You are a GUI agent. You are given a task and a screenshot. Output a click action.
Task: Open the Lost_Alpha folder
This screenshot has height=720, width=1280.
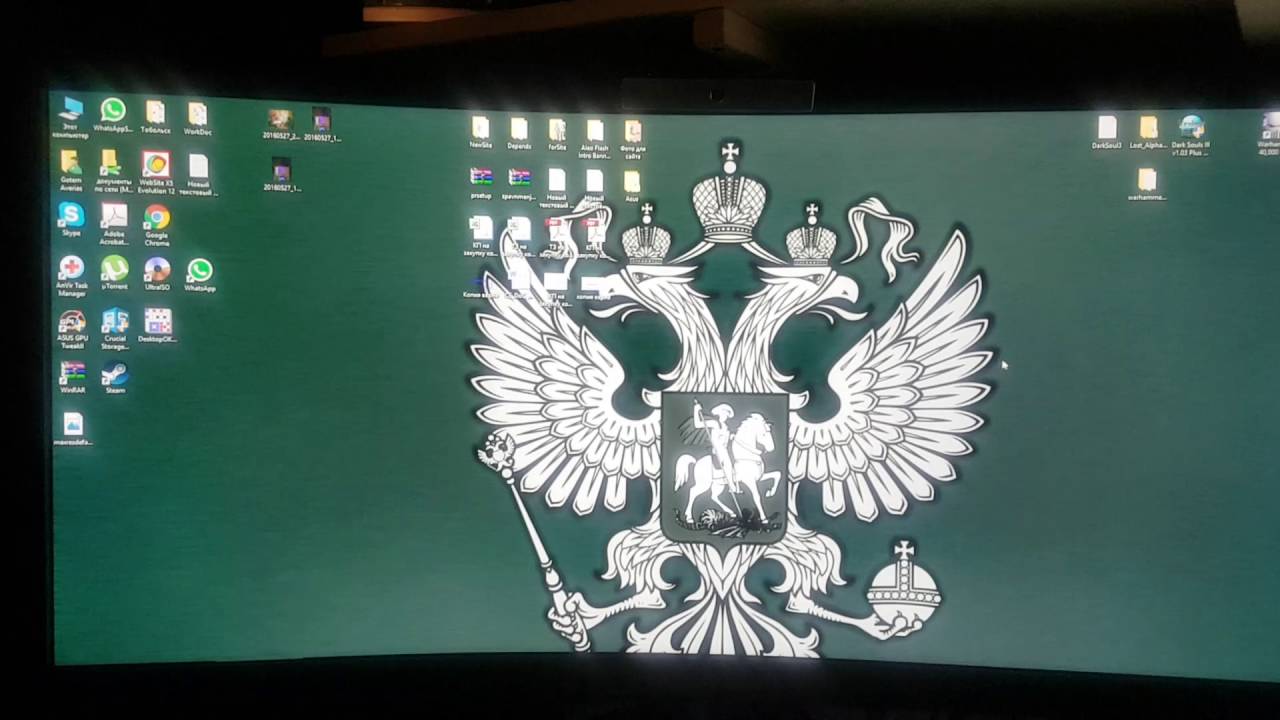tap(1149, 132)
